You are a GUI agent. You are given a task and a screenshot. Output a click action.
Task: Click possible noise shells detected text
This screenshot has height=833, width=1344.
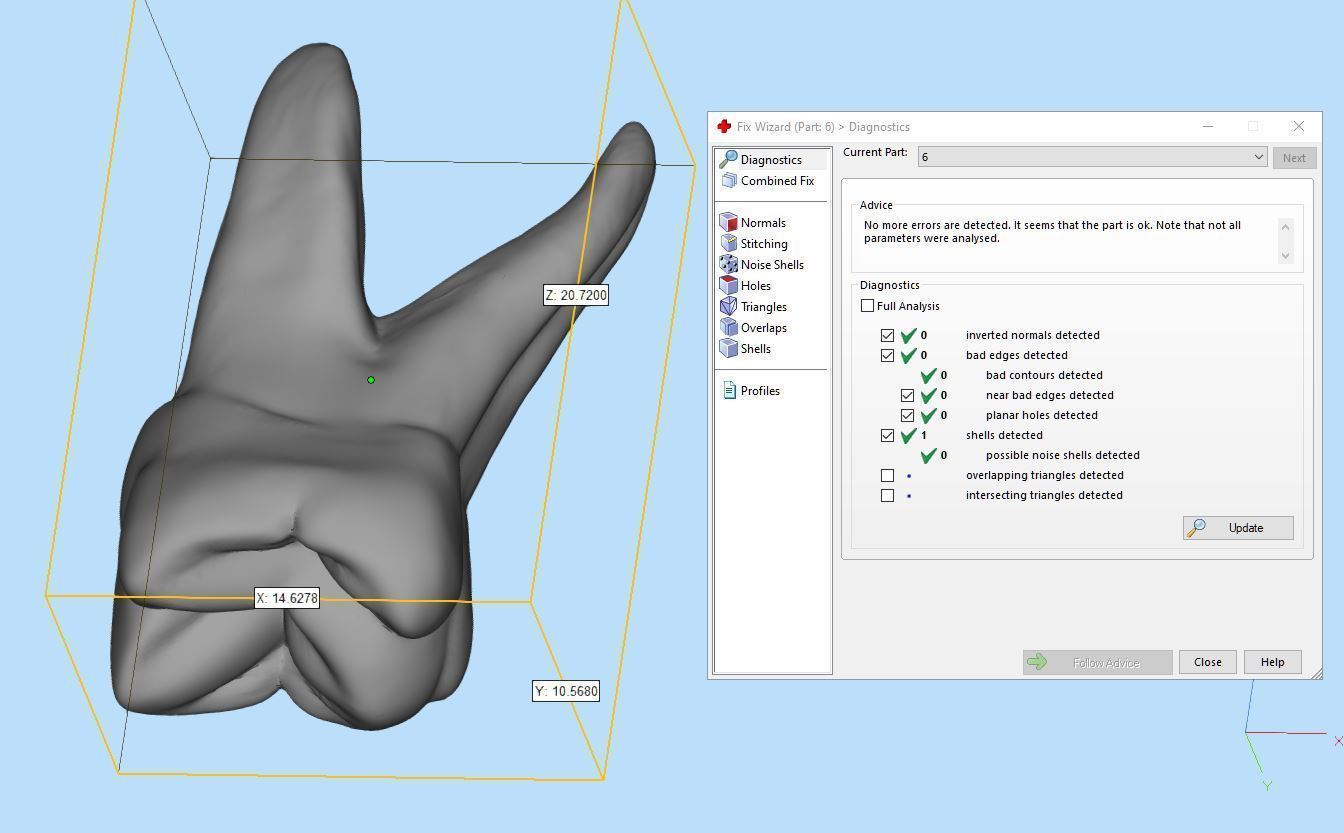(x=1063, y=455)
